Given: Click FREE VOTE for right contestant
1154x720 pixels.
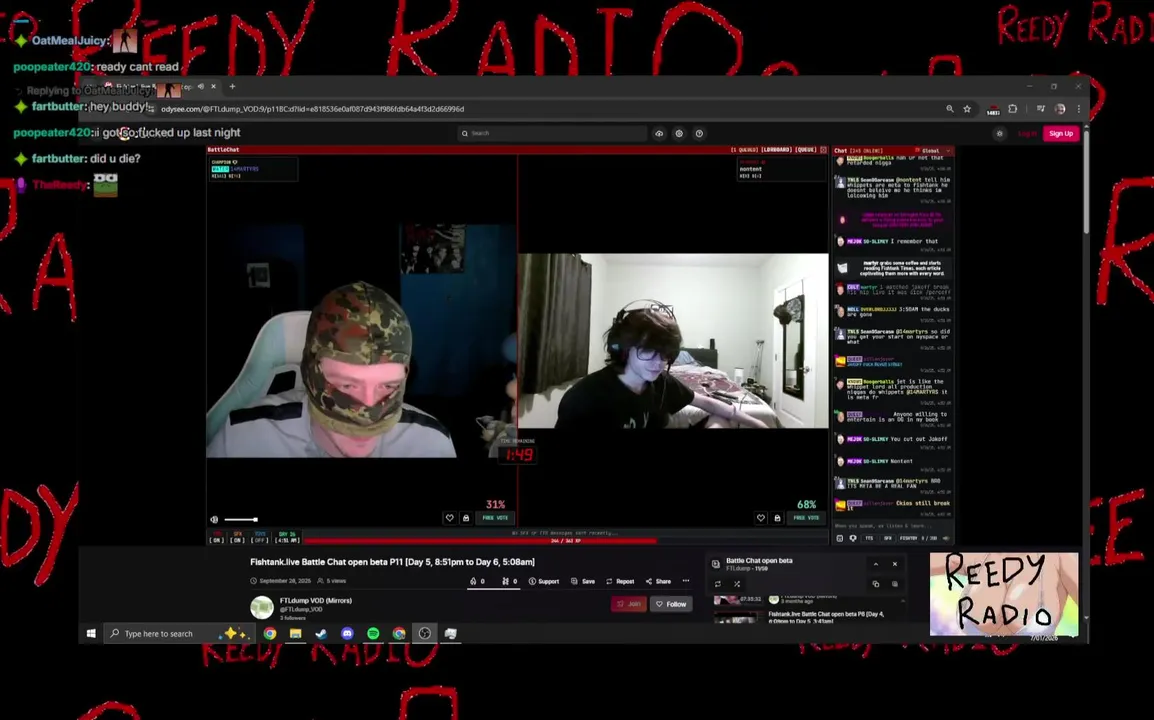Looking at the screenshot, I should tap(806, 518).
